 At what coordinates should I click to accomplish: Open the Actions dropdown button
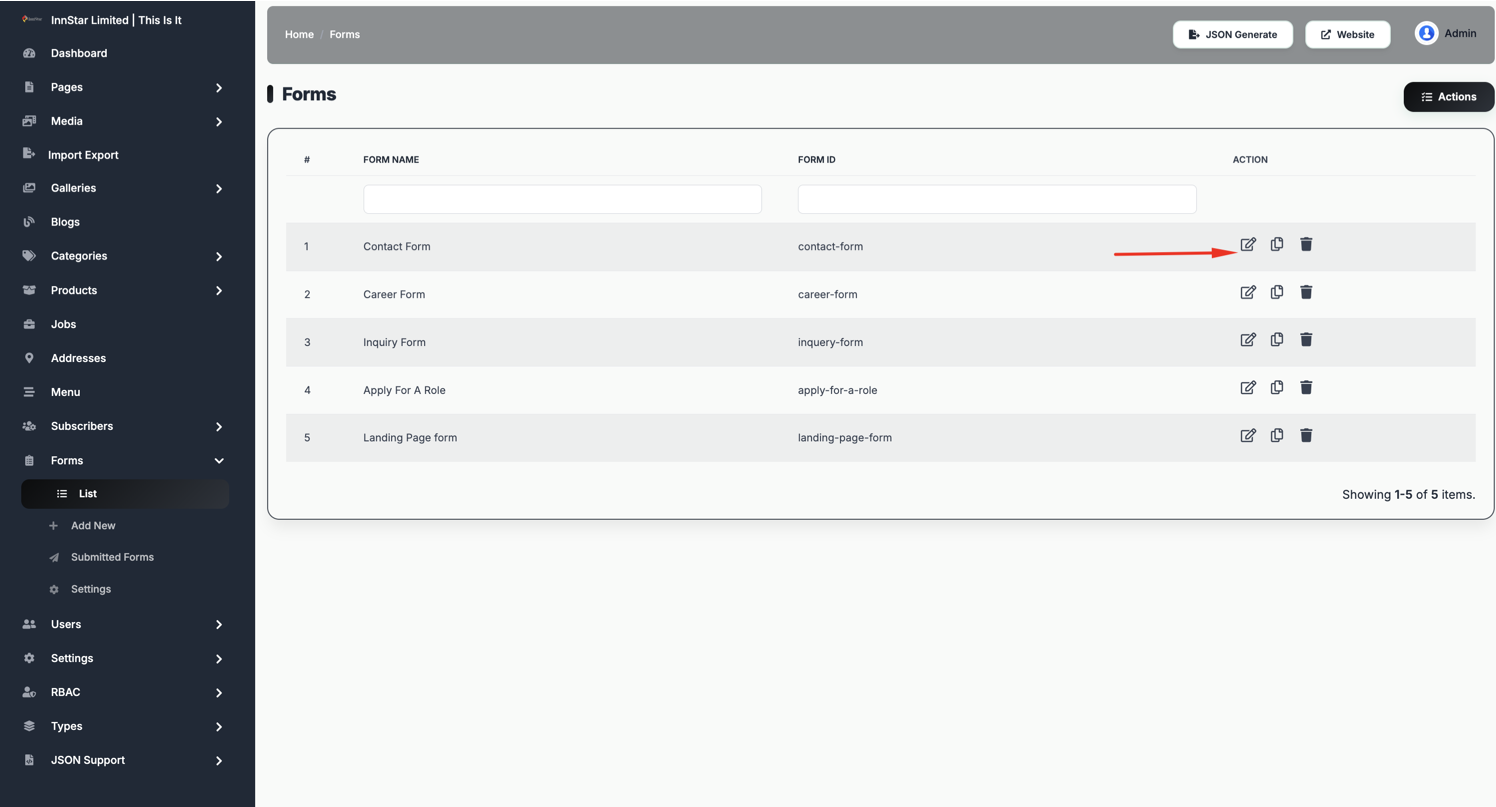pyautogui.click(x=1448, y=97)
